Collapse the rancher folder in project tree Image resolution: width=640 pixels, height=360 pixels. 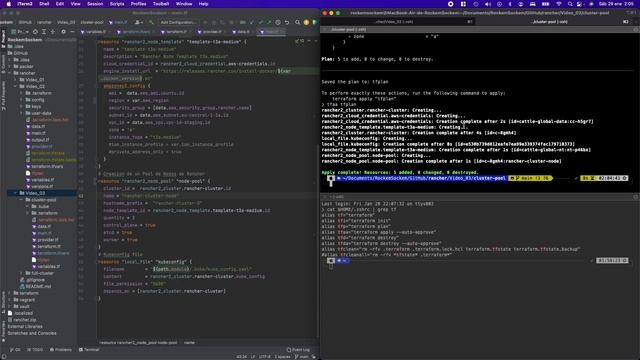tap(10, 73)
